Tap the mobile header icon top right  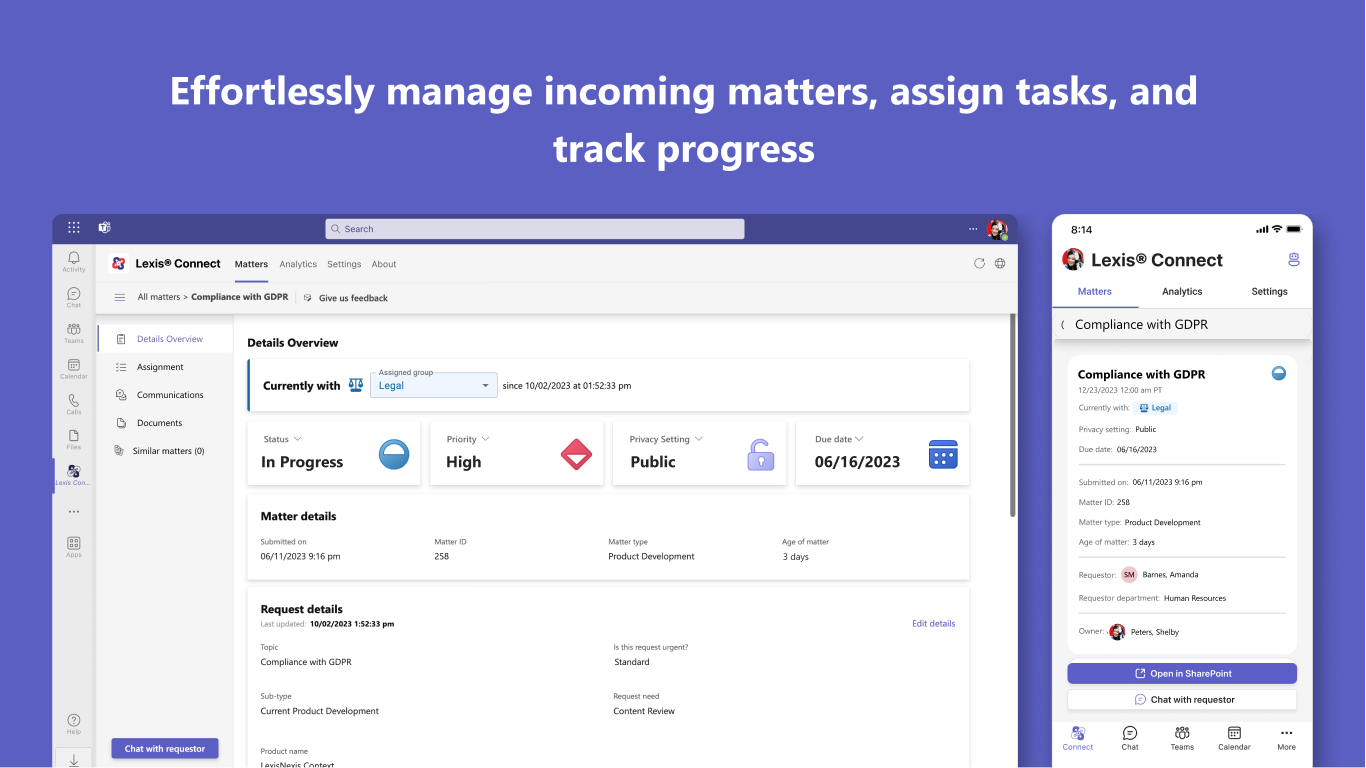[1294, 260]
